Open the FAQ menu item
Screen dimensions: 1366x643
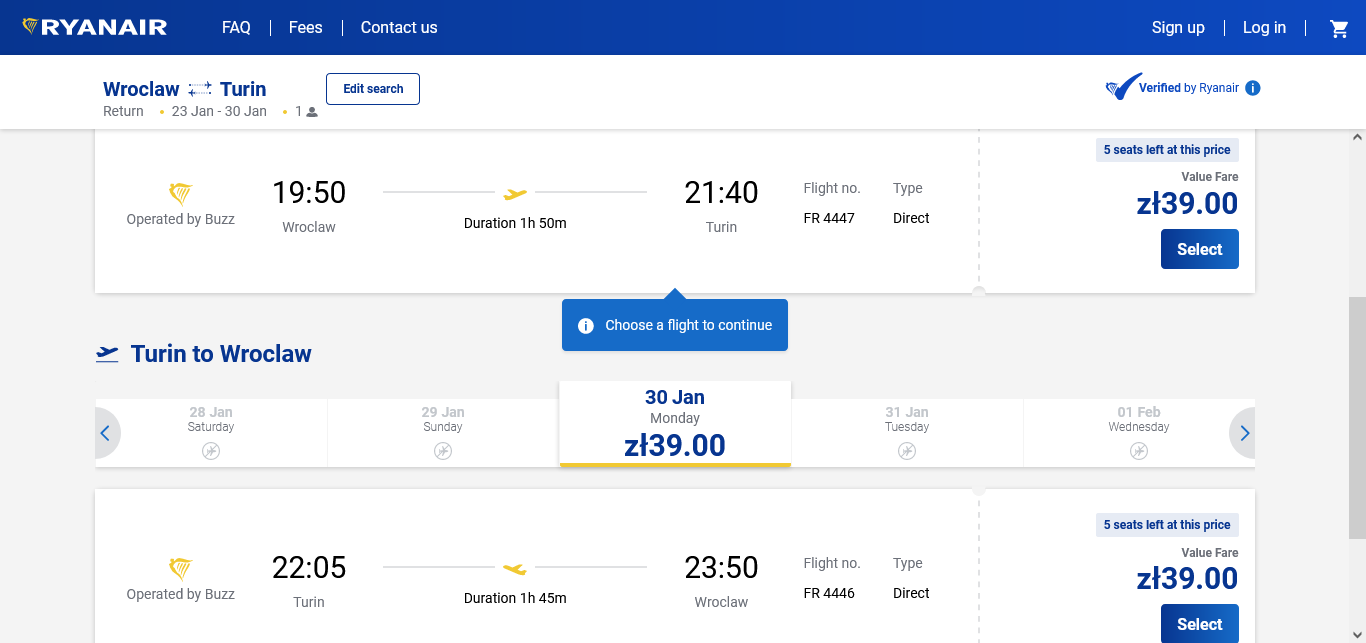236,28
